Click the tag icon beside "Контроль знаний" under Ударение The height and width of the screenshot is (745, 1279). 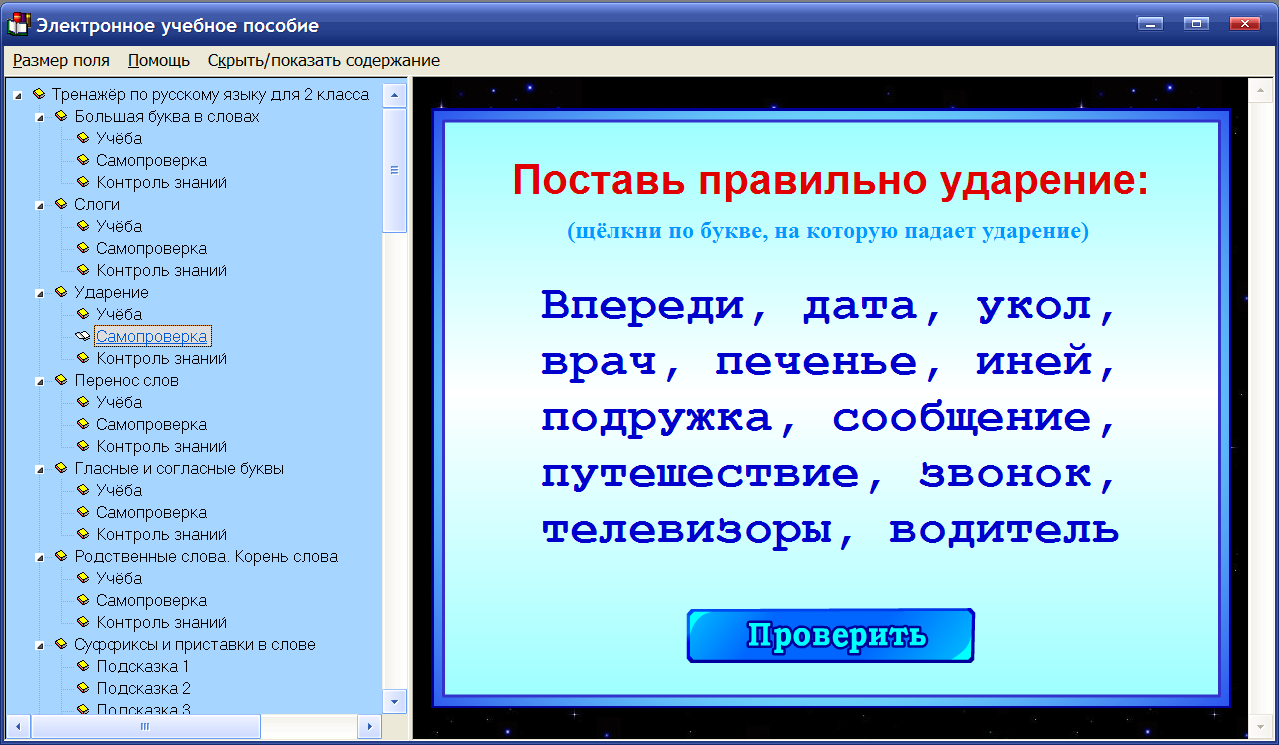click(83, 358)
